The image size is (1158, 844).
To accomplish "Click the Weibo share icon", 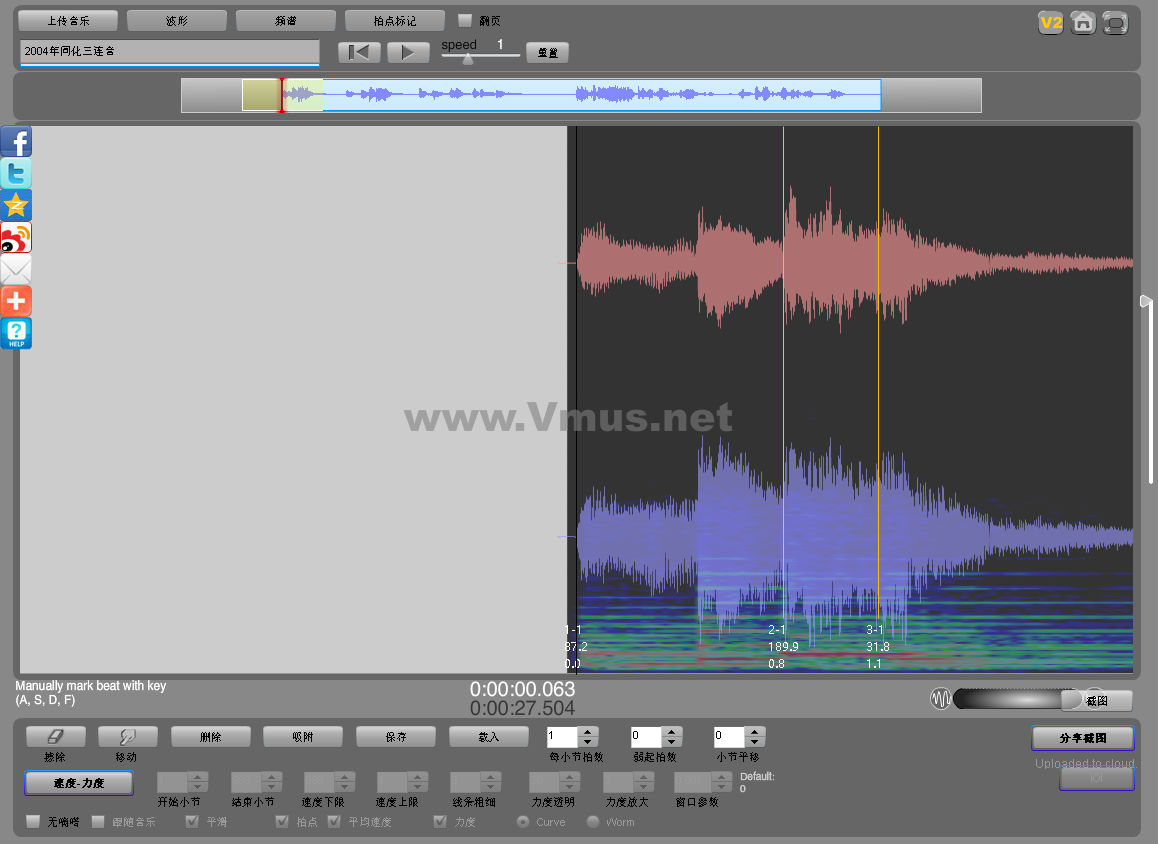I will click(x=16, y=238).
